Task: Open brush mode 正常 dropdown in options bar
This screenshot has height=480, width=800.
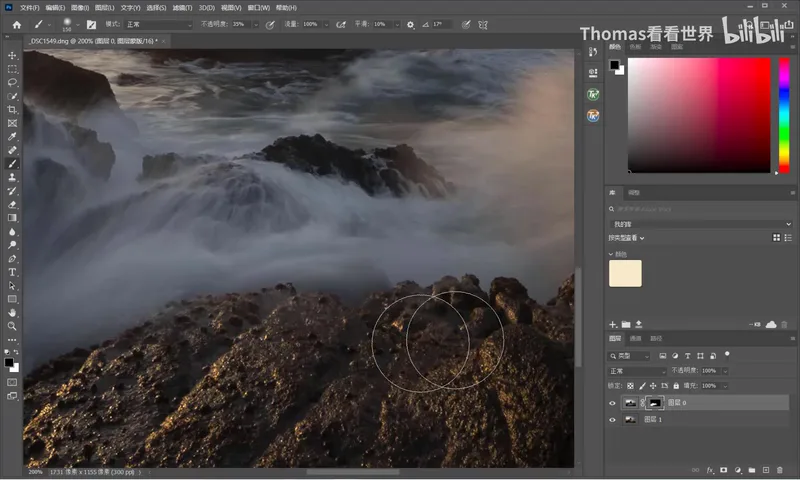Action: (159, 24)
